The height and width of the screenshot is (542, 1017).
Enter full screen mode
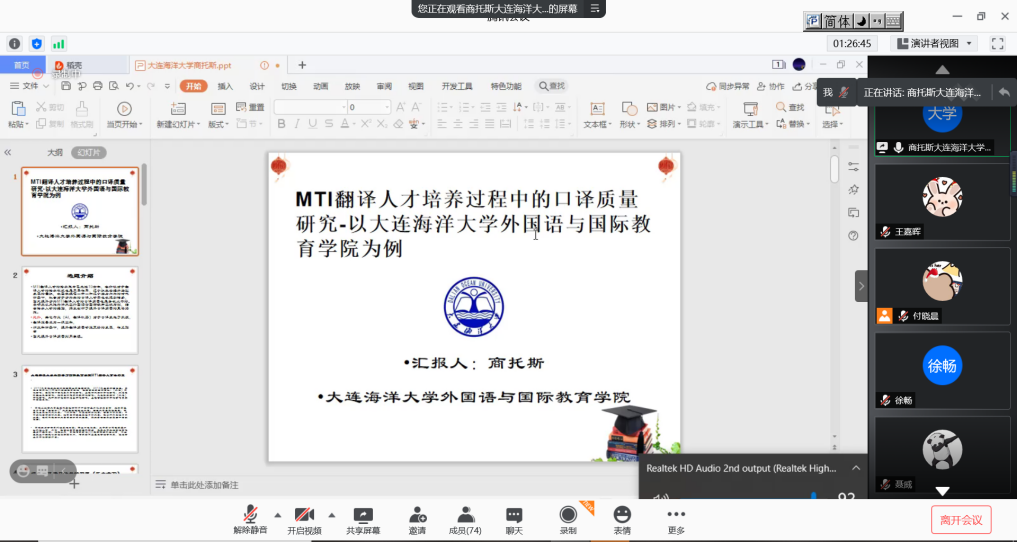click(x=998, y=43)
